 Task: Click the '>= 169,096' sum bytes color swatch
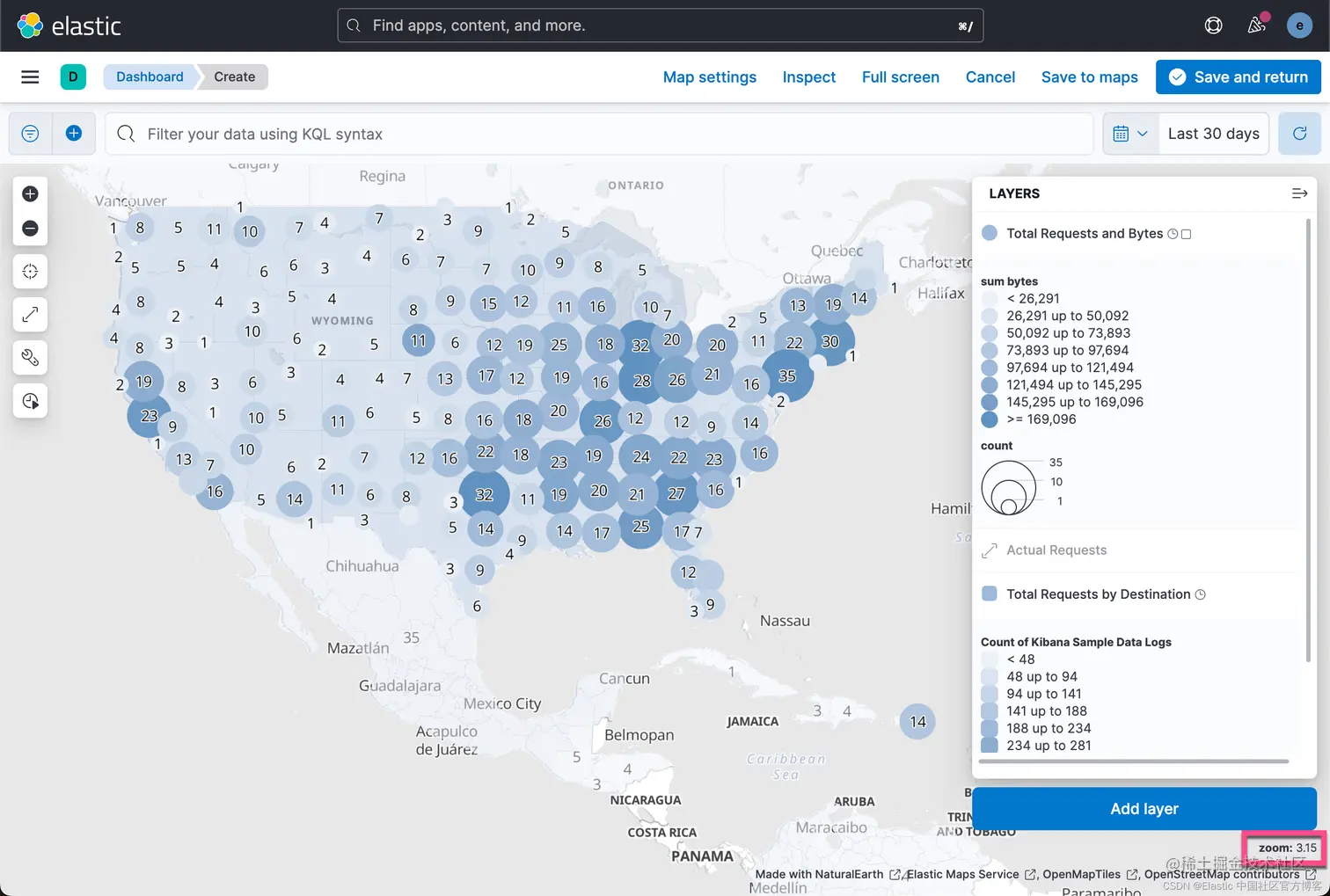pyautogui.click(x=990, y=419)
